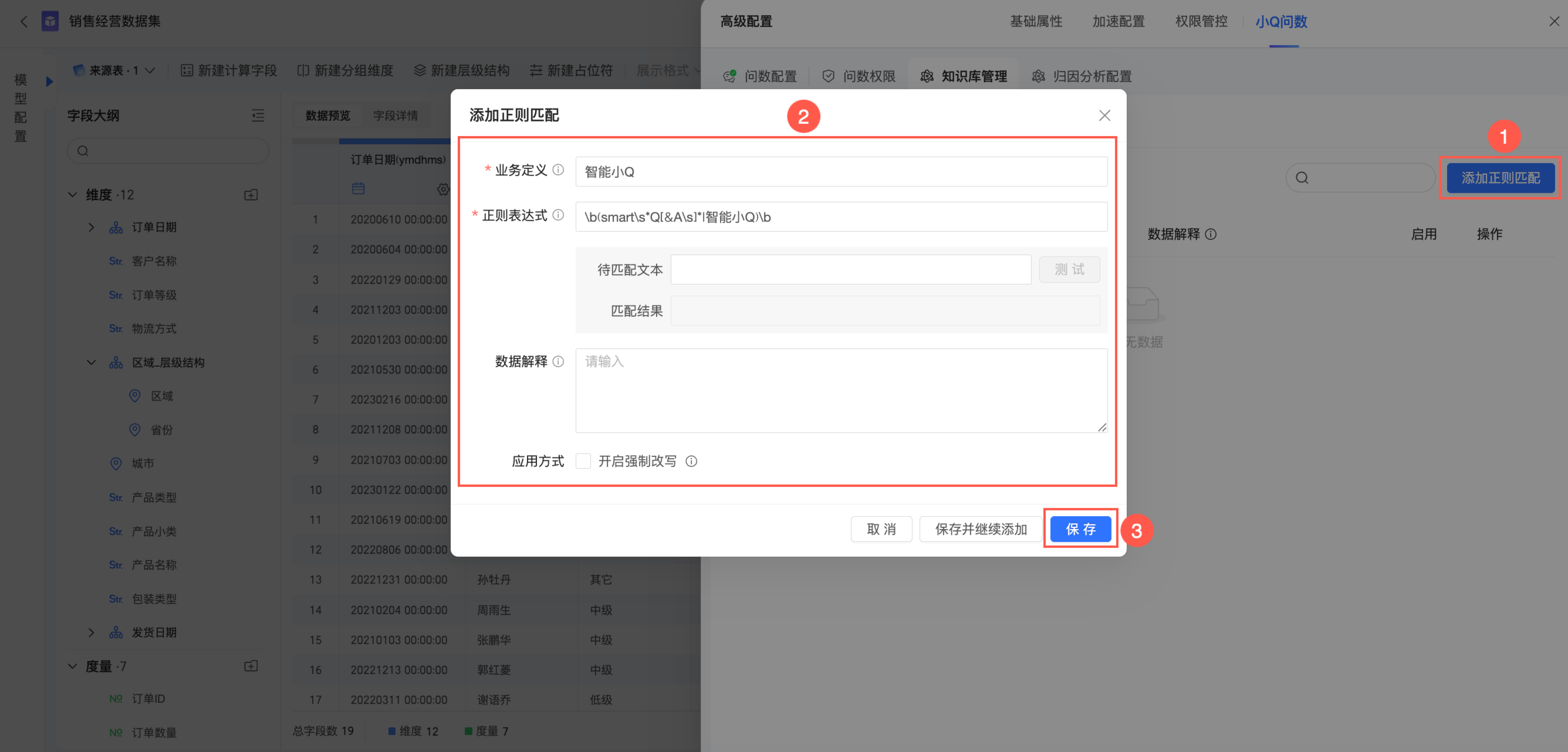Switch to 归因分析配置 sub-tab
Viewport: 1568px width, 752px height.
click(x=1082, y=77)
